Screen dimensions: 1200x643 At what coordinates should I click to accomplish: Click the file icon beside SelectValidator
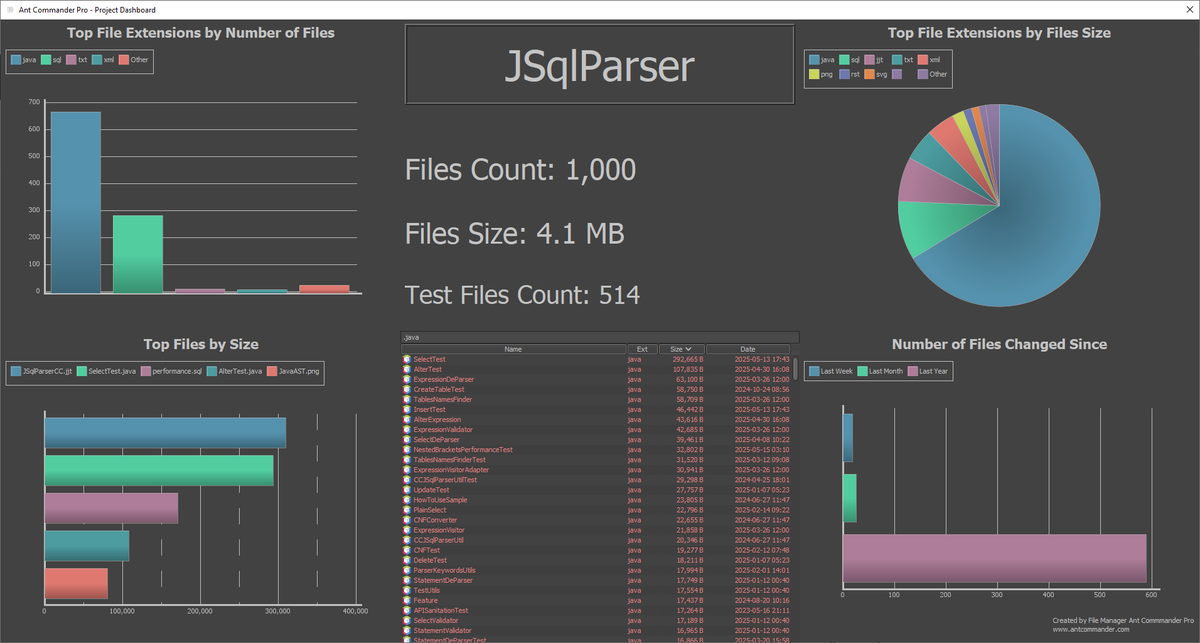coord(407,620)
